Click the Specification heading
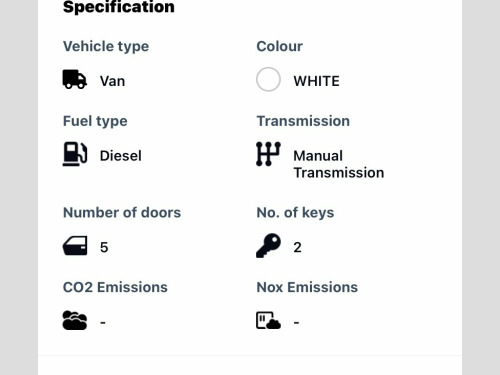The height and width of the screenshot is (375, 500). 119,7
